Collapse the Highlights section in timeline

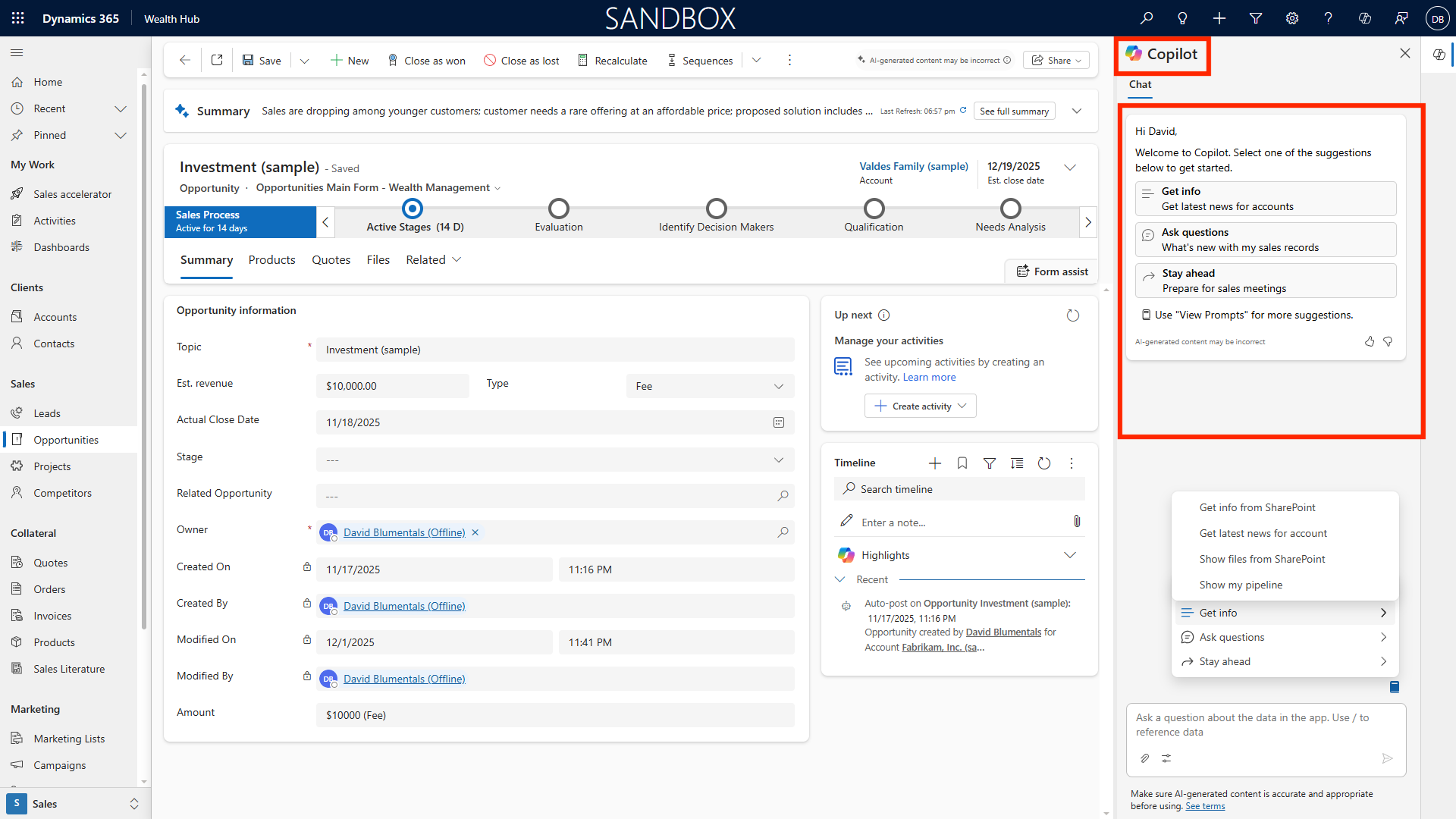1069,555
